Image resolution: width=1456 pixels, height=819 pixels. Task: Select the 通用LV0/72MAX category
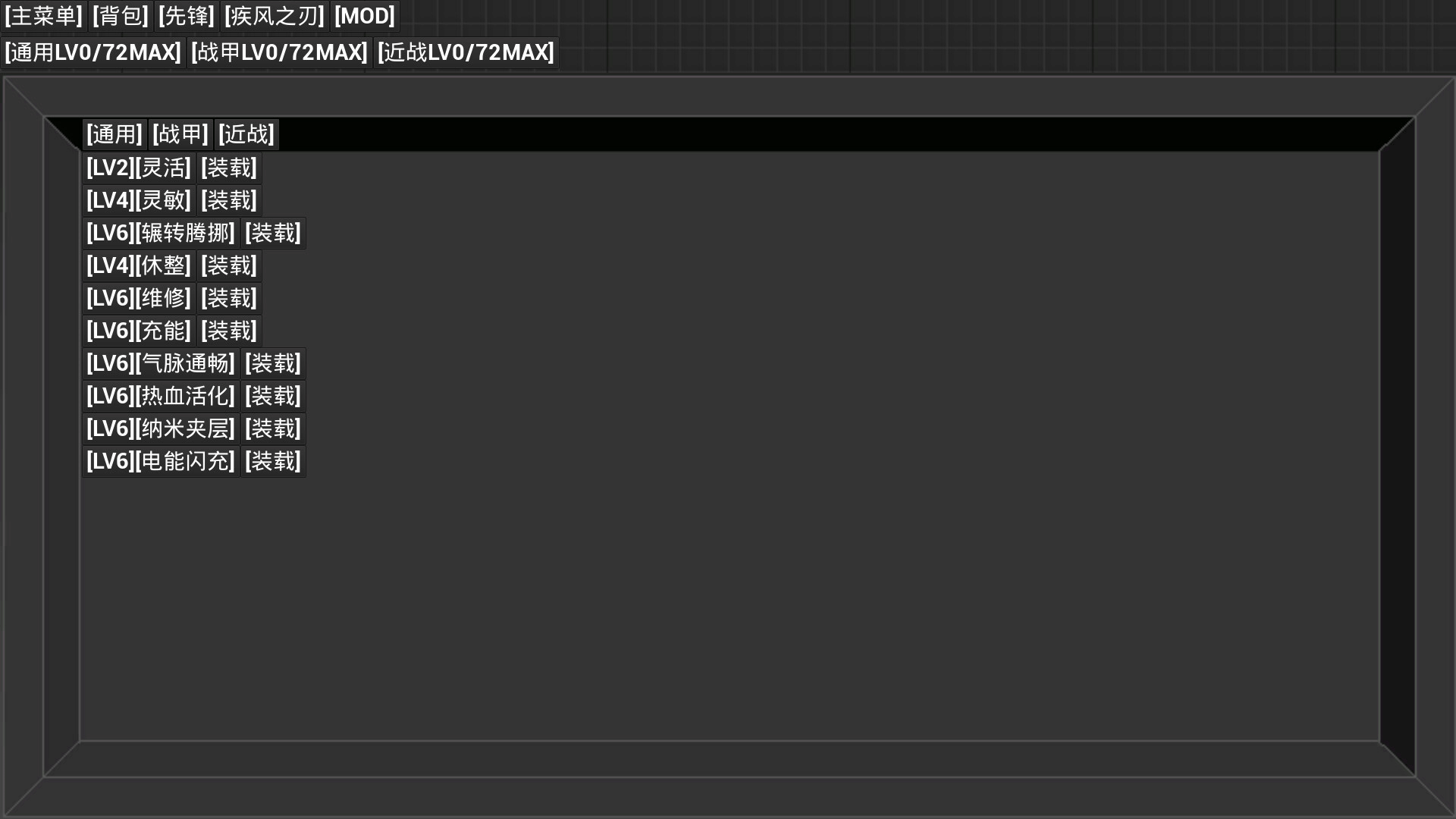coord(93,52)
